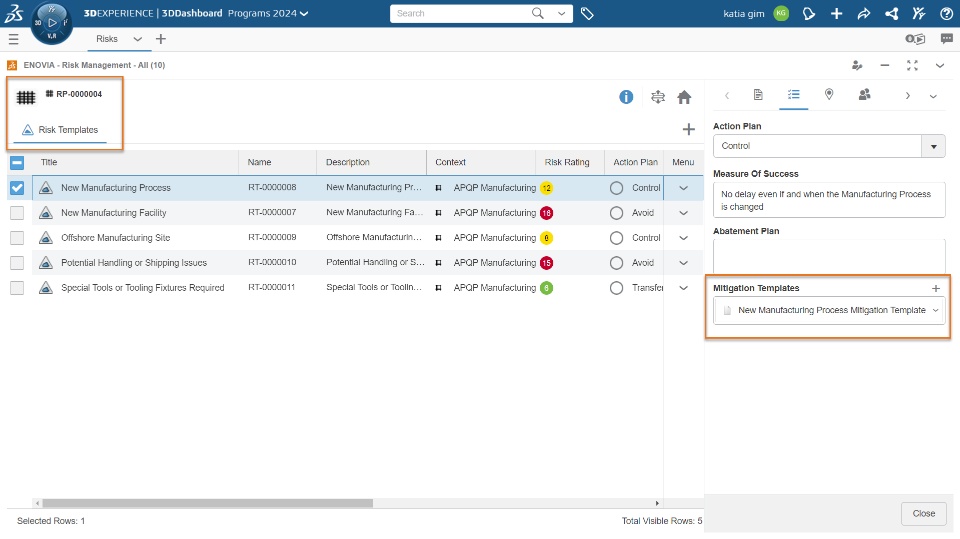The width and height of the screenshot is (960, 539).
Task: Click the horizontal scrollbar thumb
Action: coord(208,503)
